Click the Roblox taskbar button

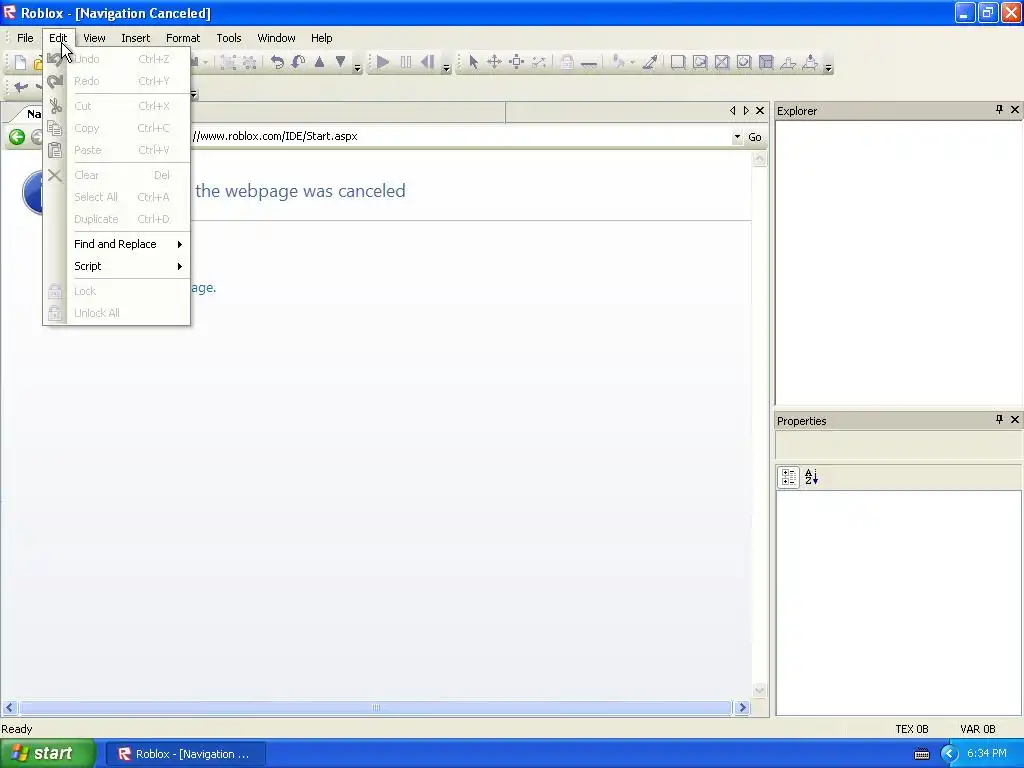[x=185, y=754]
